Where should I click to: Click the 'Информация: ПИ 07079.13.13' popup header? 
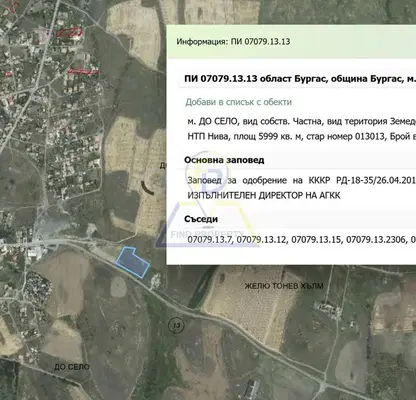[x=233, y=42]
